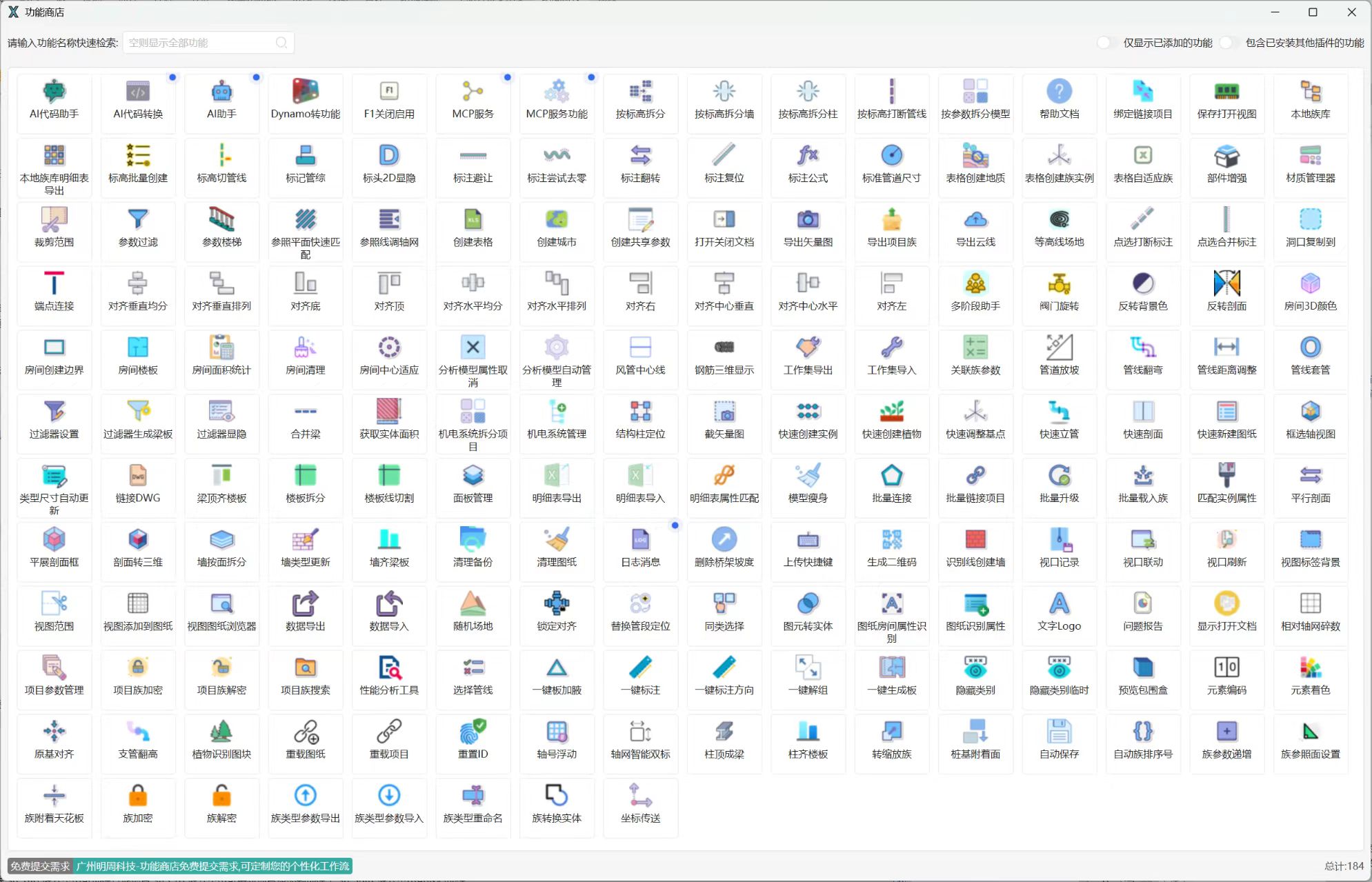Screen dimensions: 1372x882
Task: Enable 包含已安装其他插件的功能 switch
Action: [1228, 43]
